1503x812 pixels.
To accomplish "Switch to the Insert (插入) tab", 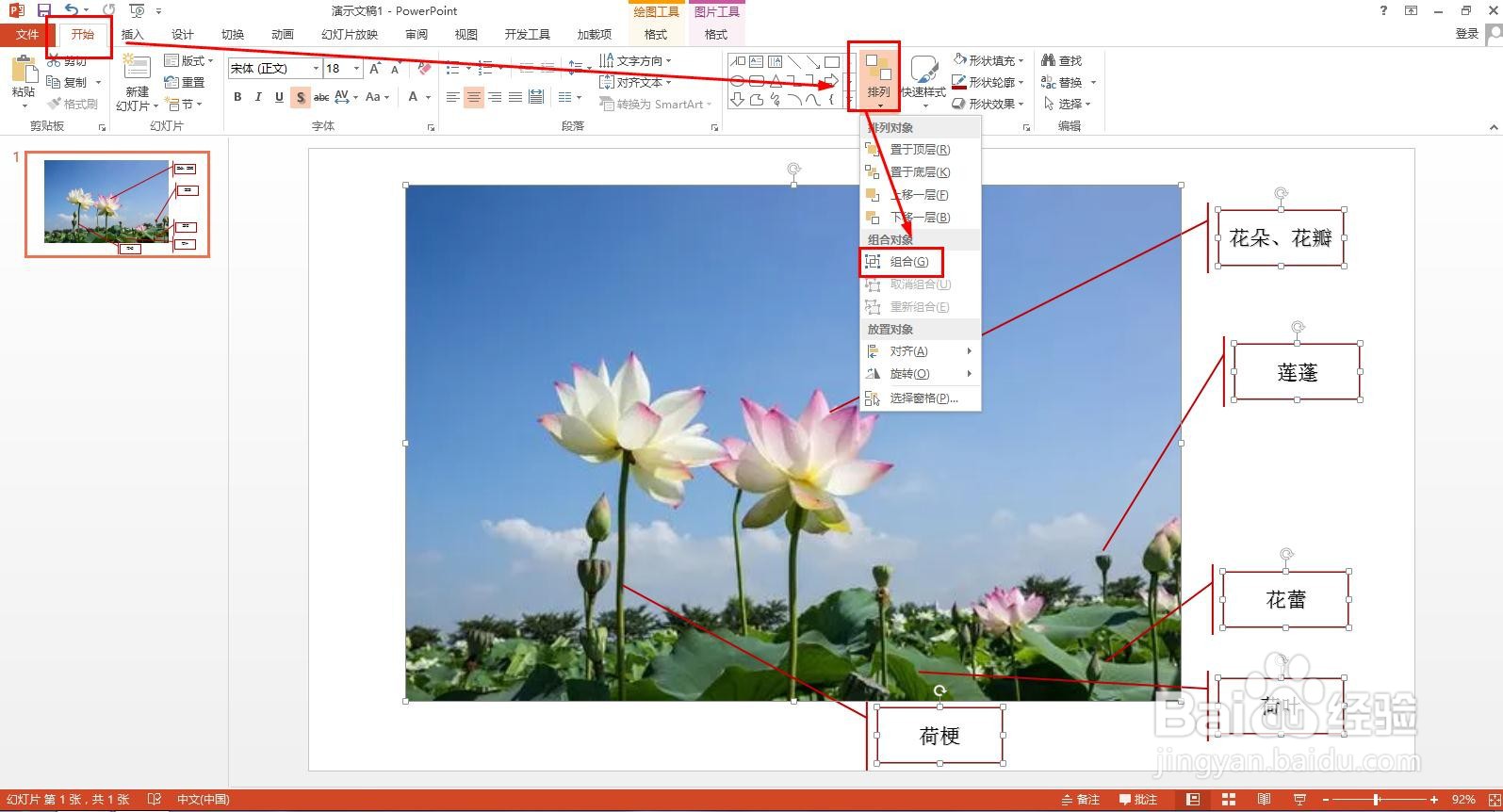I will 133,34.
